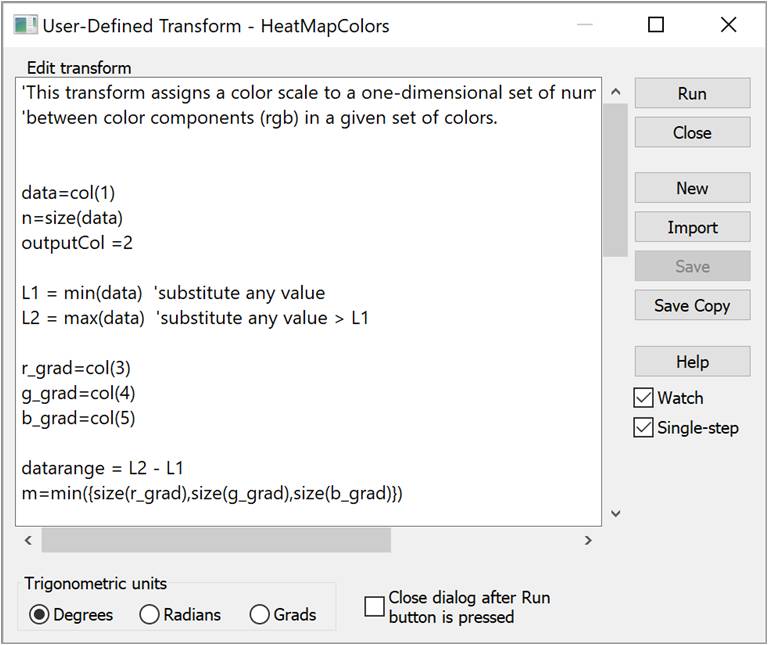Click the horizontal scrollbar right arrow
Image resolution: width=768 pixels, height=645 pixels.
tap(589, 540)
